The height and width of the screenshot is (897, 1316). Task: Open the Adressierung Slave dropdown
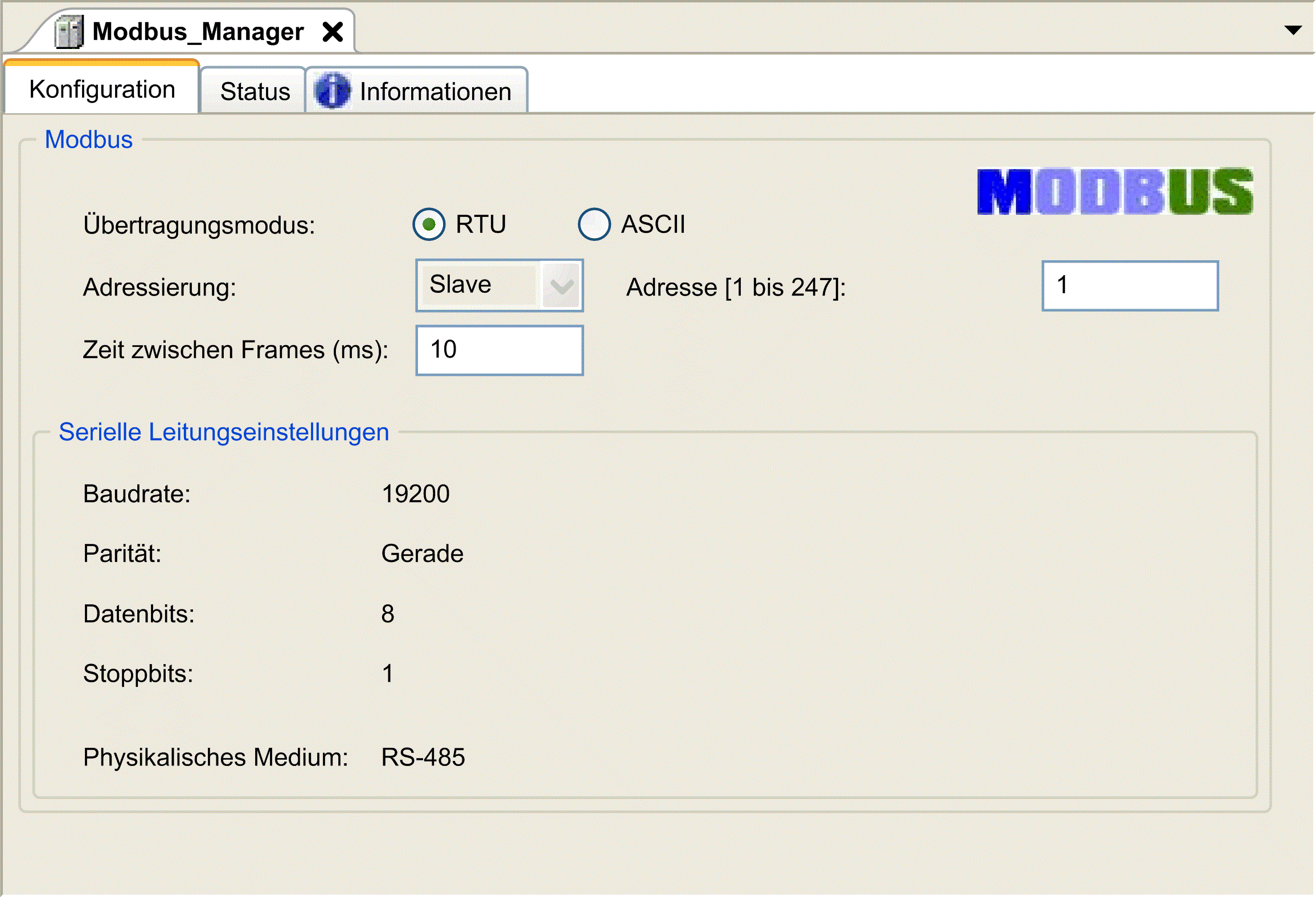pyautogui.click(x=499, y=285)
